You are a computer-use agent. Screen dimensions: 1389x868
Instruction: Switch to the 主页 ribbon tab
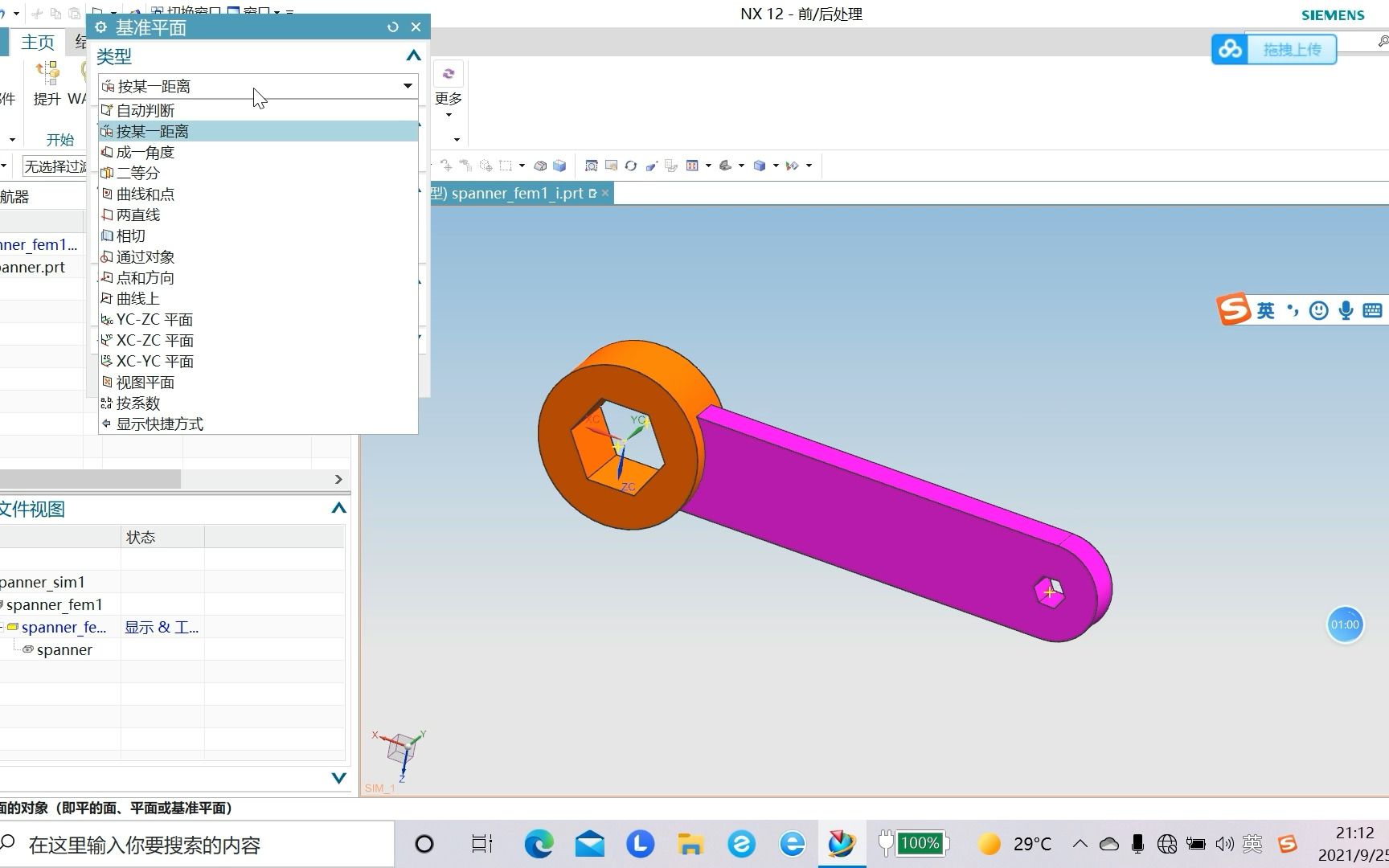click(x=37, y=42)
